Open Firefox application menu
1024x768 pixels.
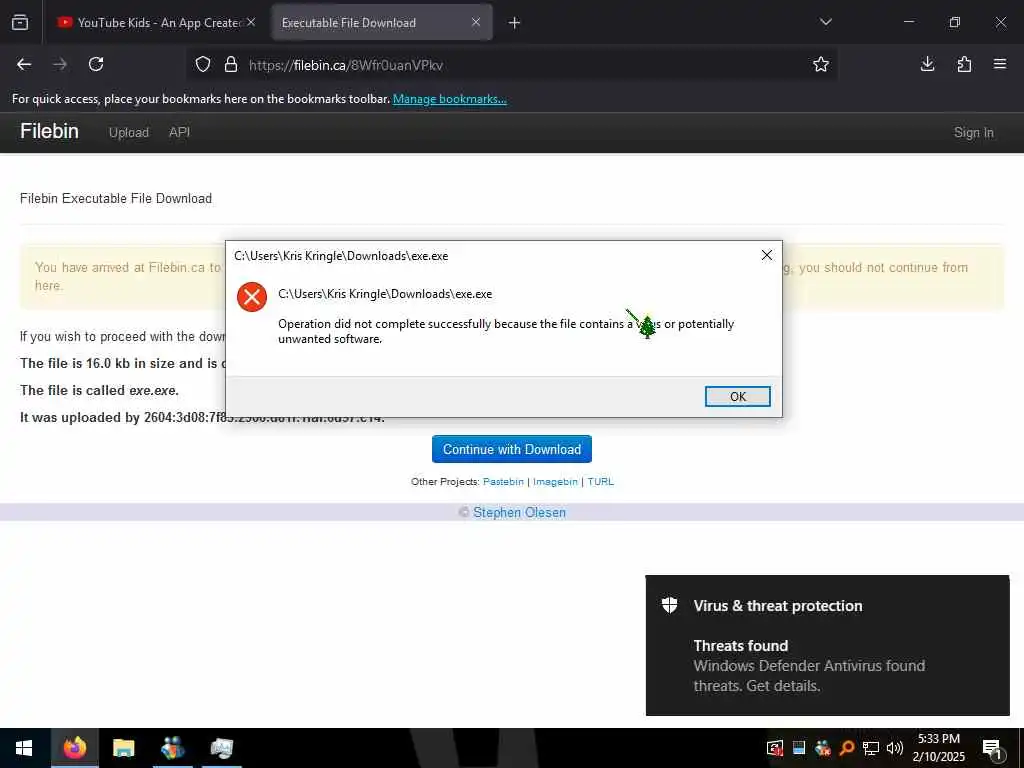coord(1000,64)
